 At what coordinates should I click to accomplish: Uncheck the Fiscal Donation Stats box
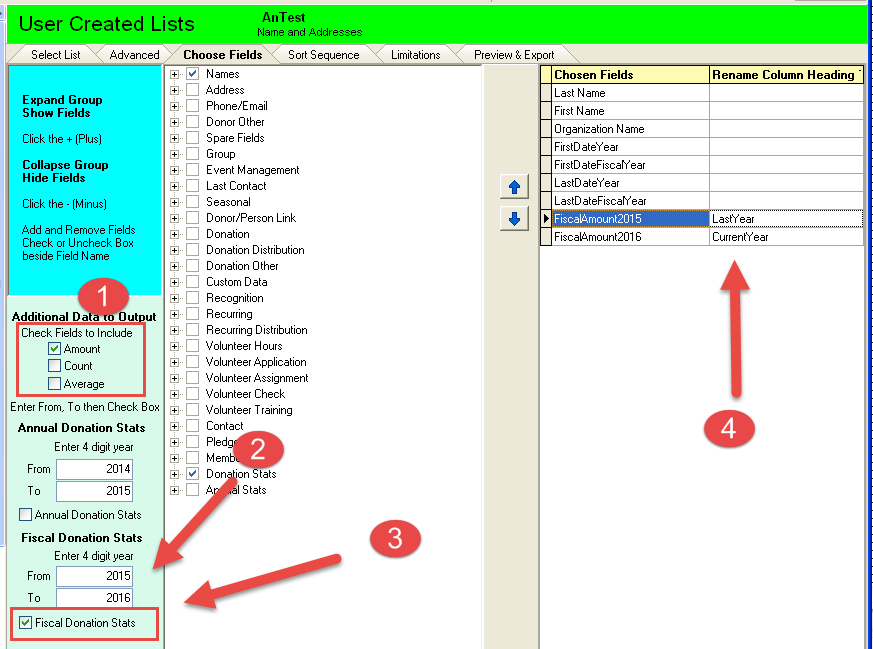click(x=26, y=623)
